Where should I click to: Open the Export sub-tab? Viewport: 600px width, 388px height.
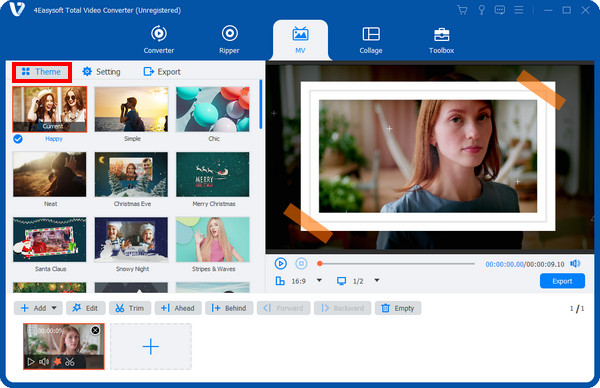pyautogui.click(x=162, y=72)
